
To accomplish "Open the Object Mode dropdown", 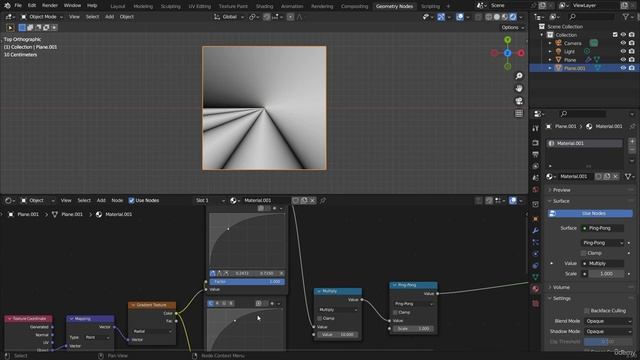I will coord(42,17).
